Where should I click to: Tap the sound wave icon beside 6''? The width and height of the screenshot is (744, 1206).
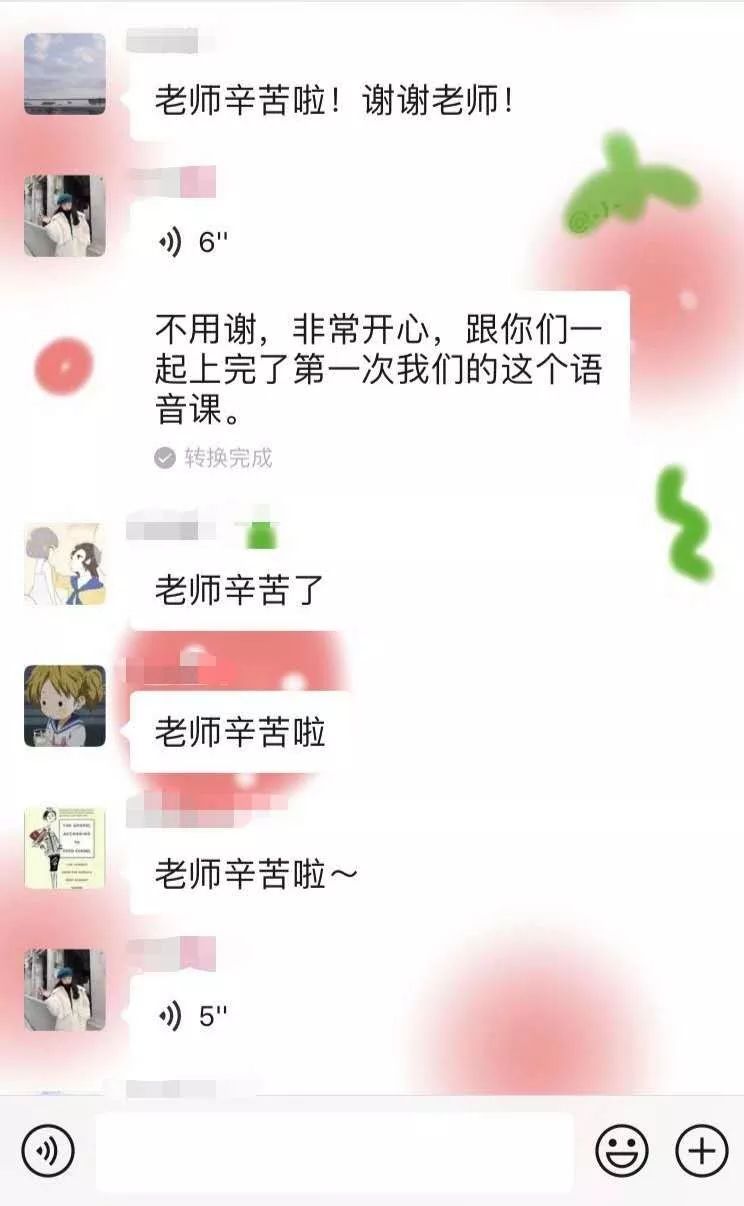pyautogui.click(x=170, y=242)
